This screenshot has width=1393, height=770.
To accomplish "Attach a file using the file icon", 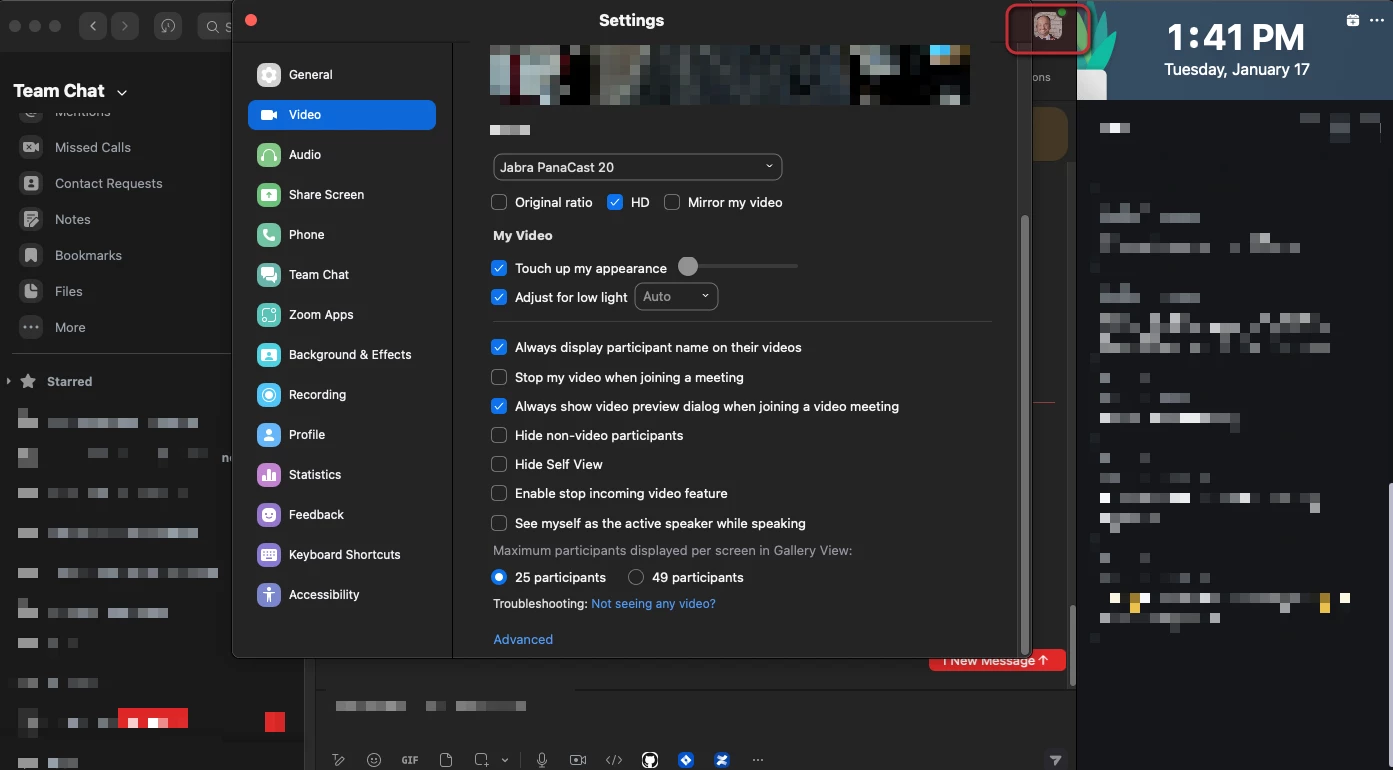I will [x=446, y=760].
